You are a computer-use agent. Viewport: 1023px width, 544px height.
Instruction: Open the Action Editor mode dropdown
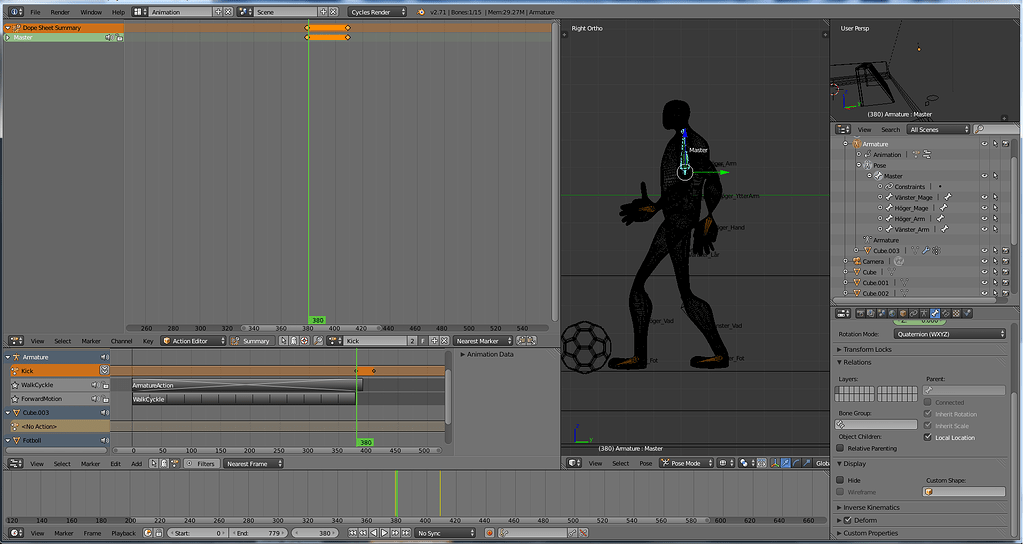[x=194, y=341]
